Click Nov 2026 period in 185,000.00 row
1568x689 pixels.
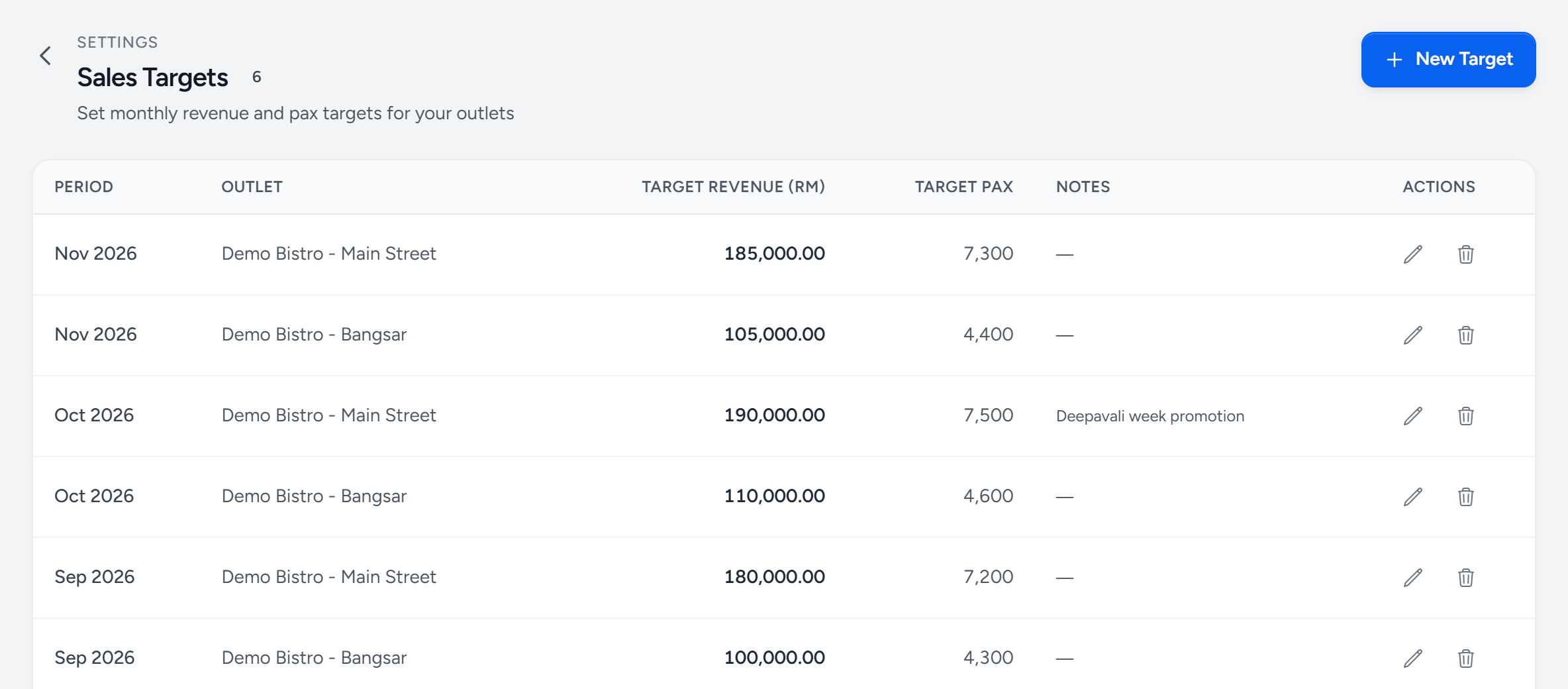[95, 254]
